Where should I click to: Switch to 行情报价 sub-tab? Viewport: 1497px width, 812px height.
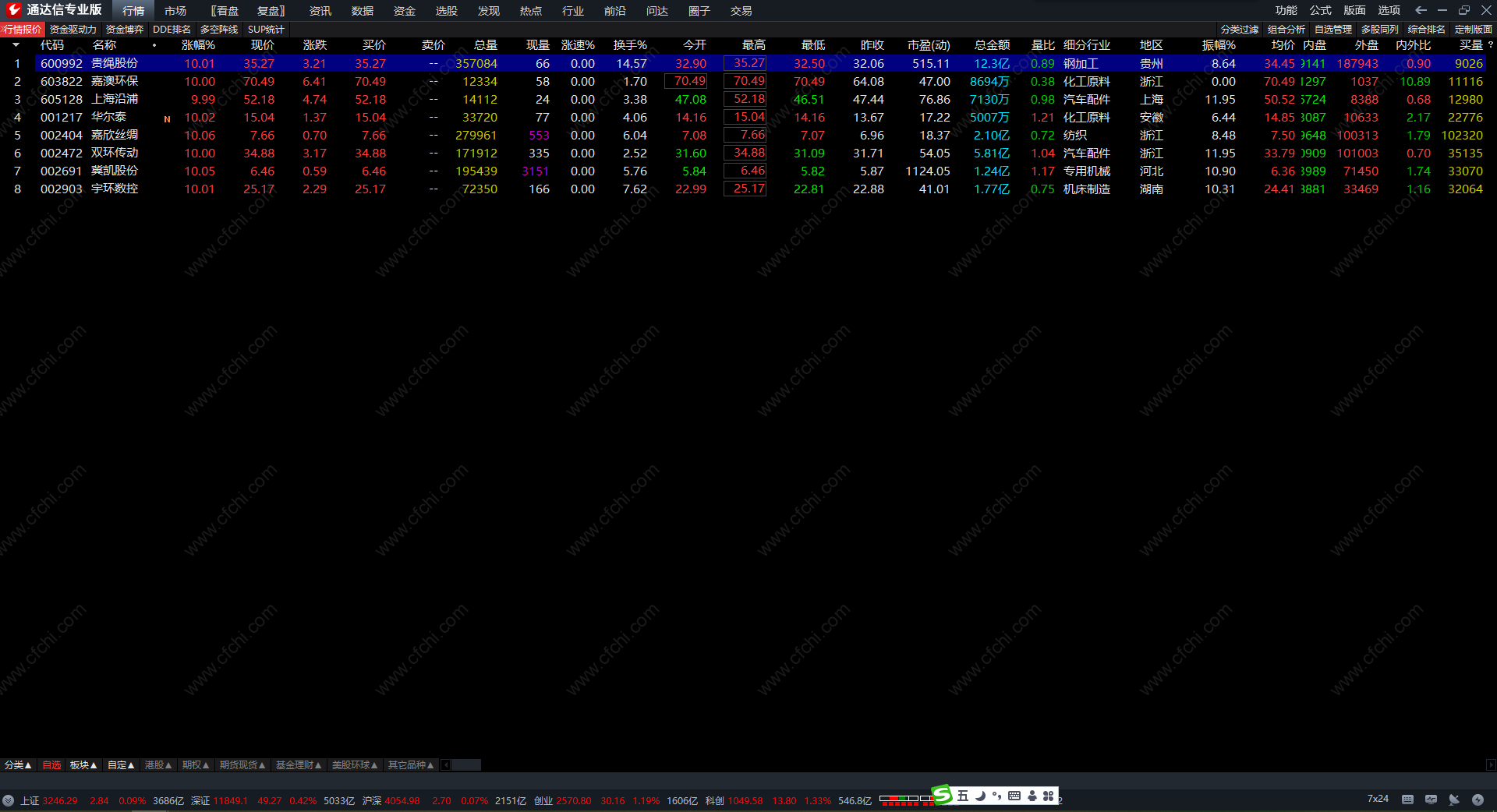pyautogui.click(x=23, y=30)
